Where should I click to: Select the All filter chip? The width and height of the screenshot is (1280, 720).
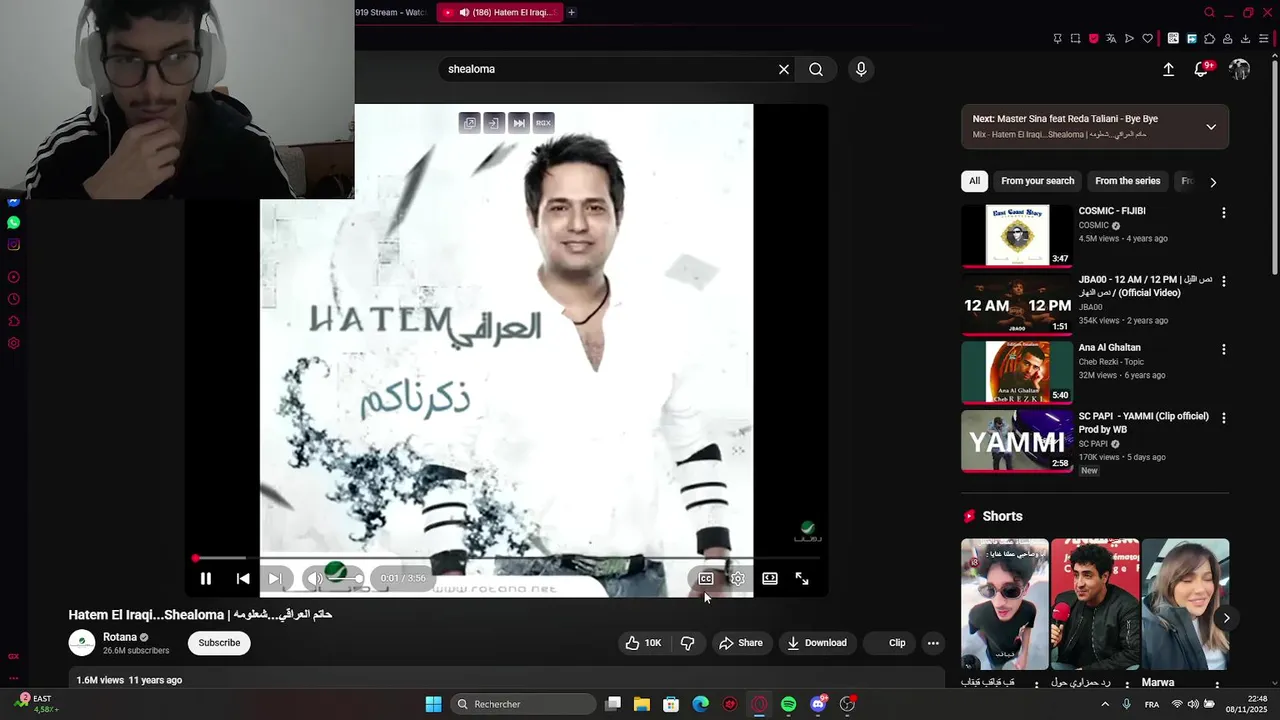click(974, 181)
